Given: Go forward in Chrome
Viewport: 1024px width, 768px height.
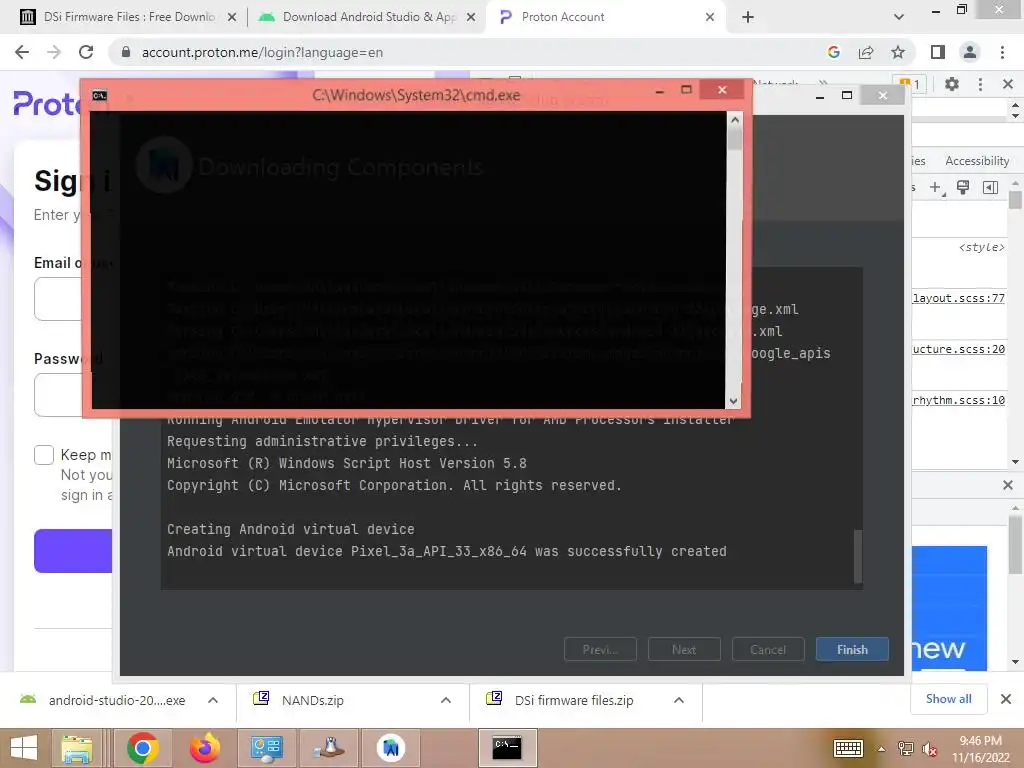Looking at the screenshot, I should tap(54, 52).
